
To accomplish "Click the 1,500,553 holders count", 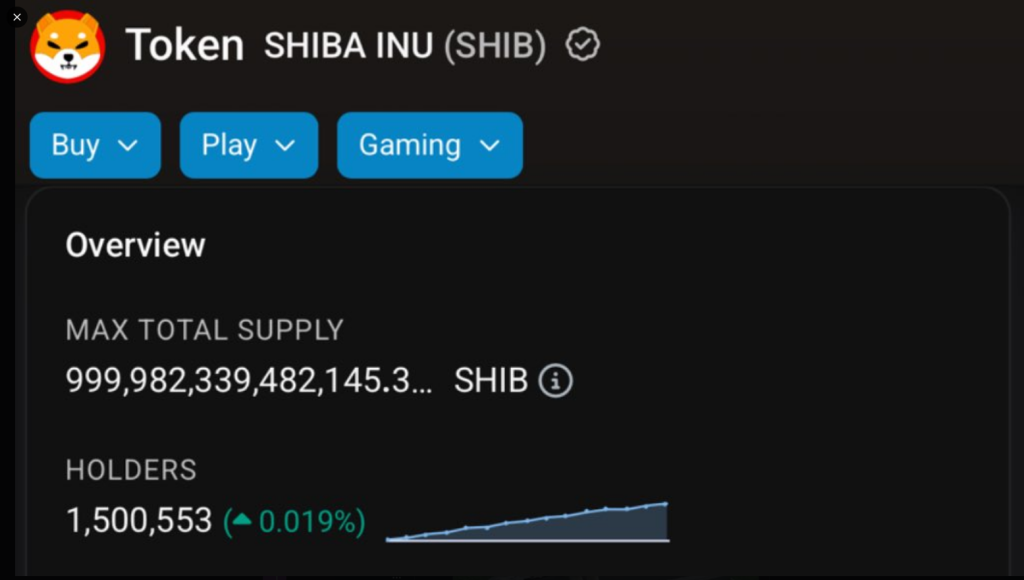I will tap(139, 521).
